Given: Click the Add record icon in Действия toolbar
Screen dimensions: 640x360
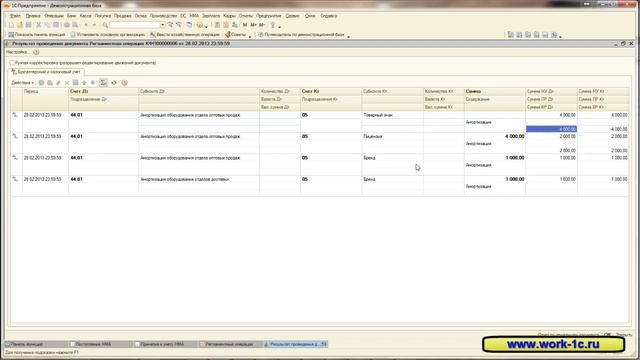Looking at the screenshot, I should point(41,83).
